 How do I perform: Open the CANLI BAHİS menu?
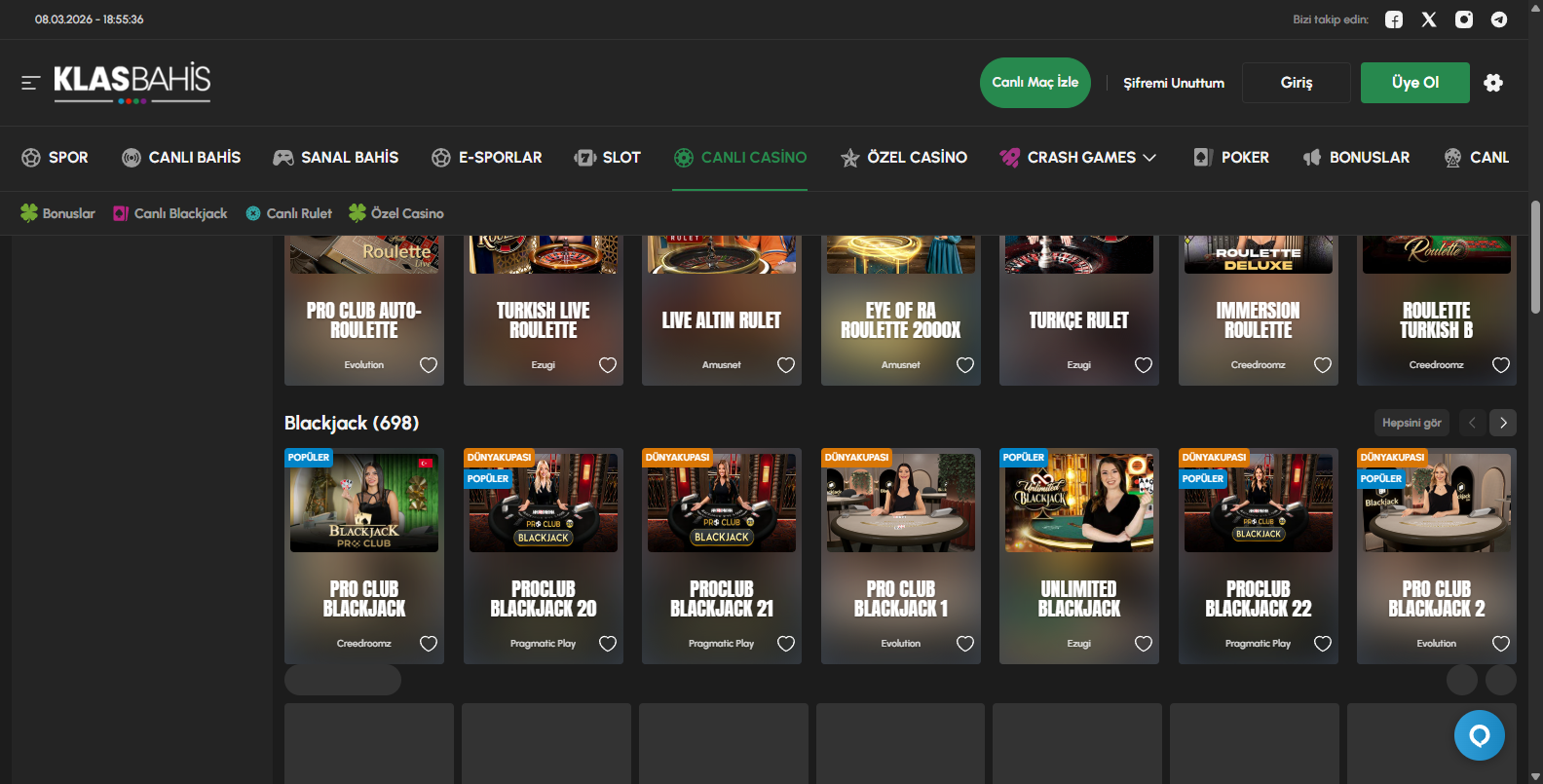tap(181, 158)
